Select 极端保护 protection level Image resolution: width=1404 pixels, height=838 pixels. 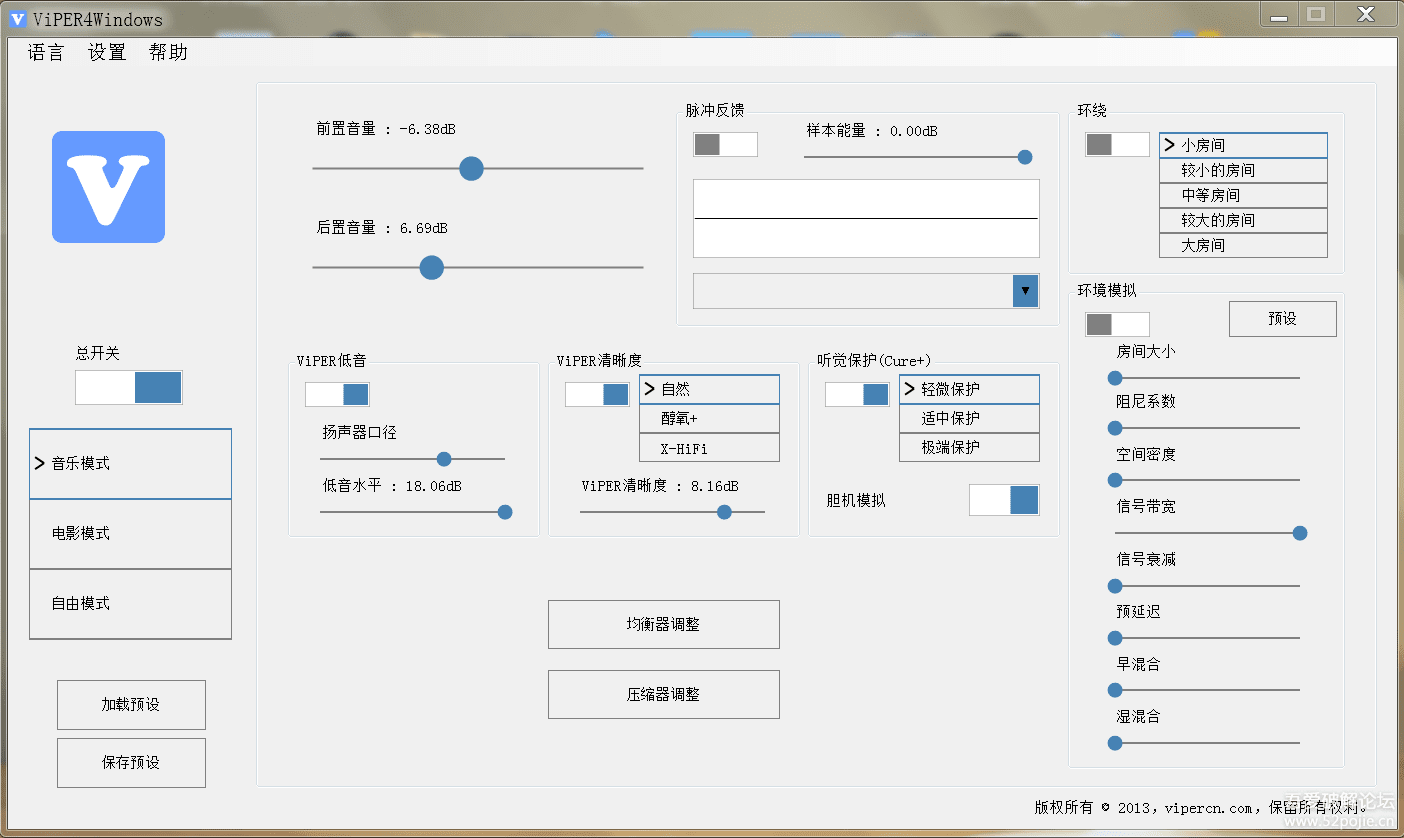tap(969, 447)
